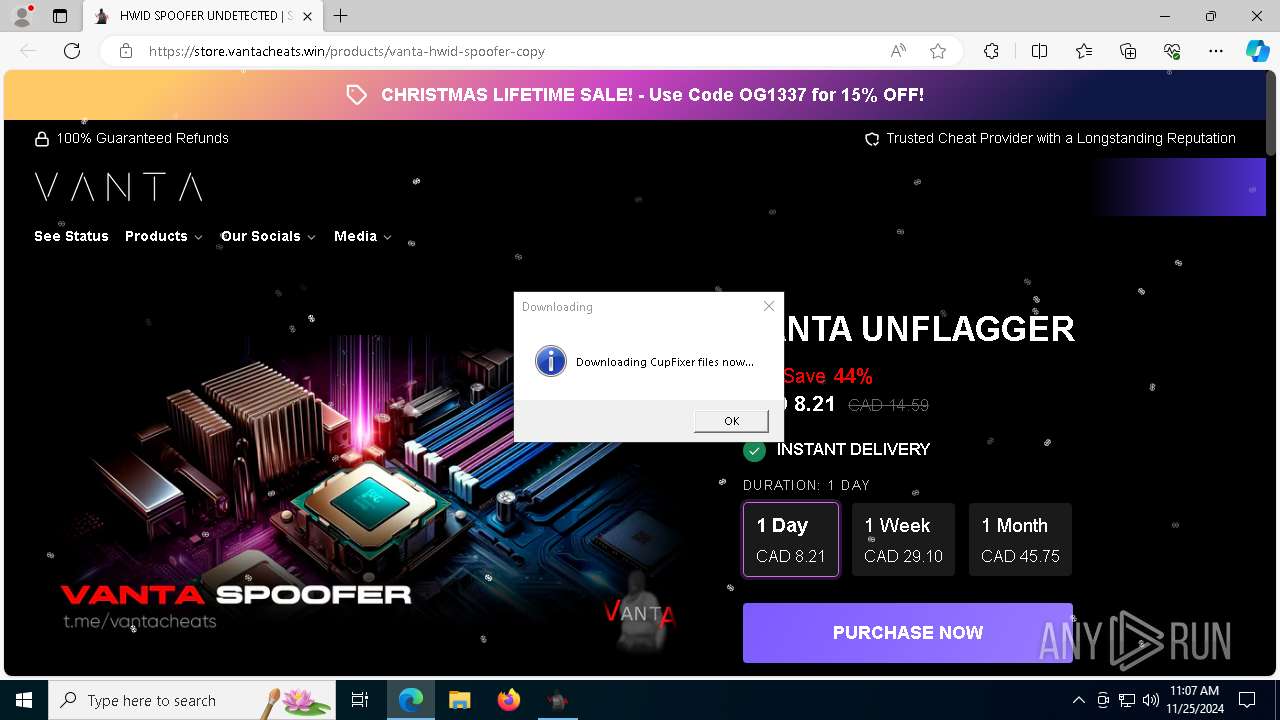Open the dark app icon next to Firefox
Viewport: 1280px width, 720px height.
point(558,700)
